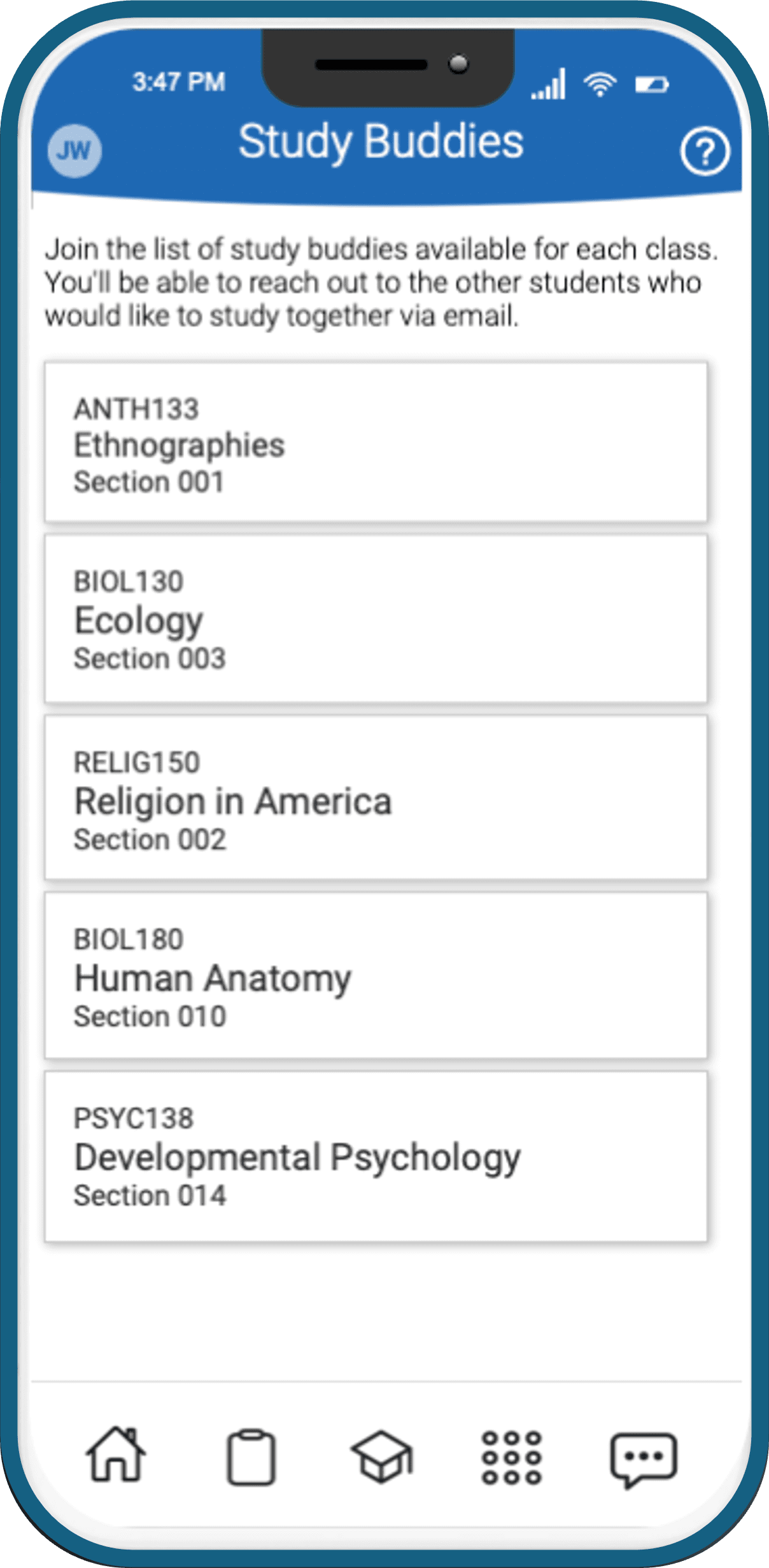Open PSYC138 Developmental Psychology card

click(376, 1157)
